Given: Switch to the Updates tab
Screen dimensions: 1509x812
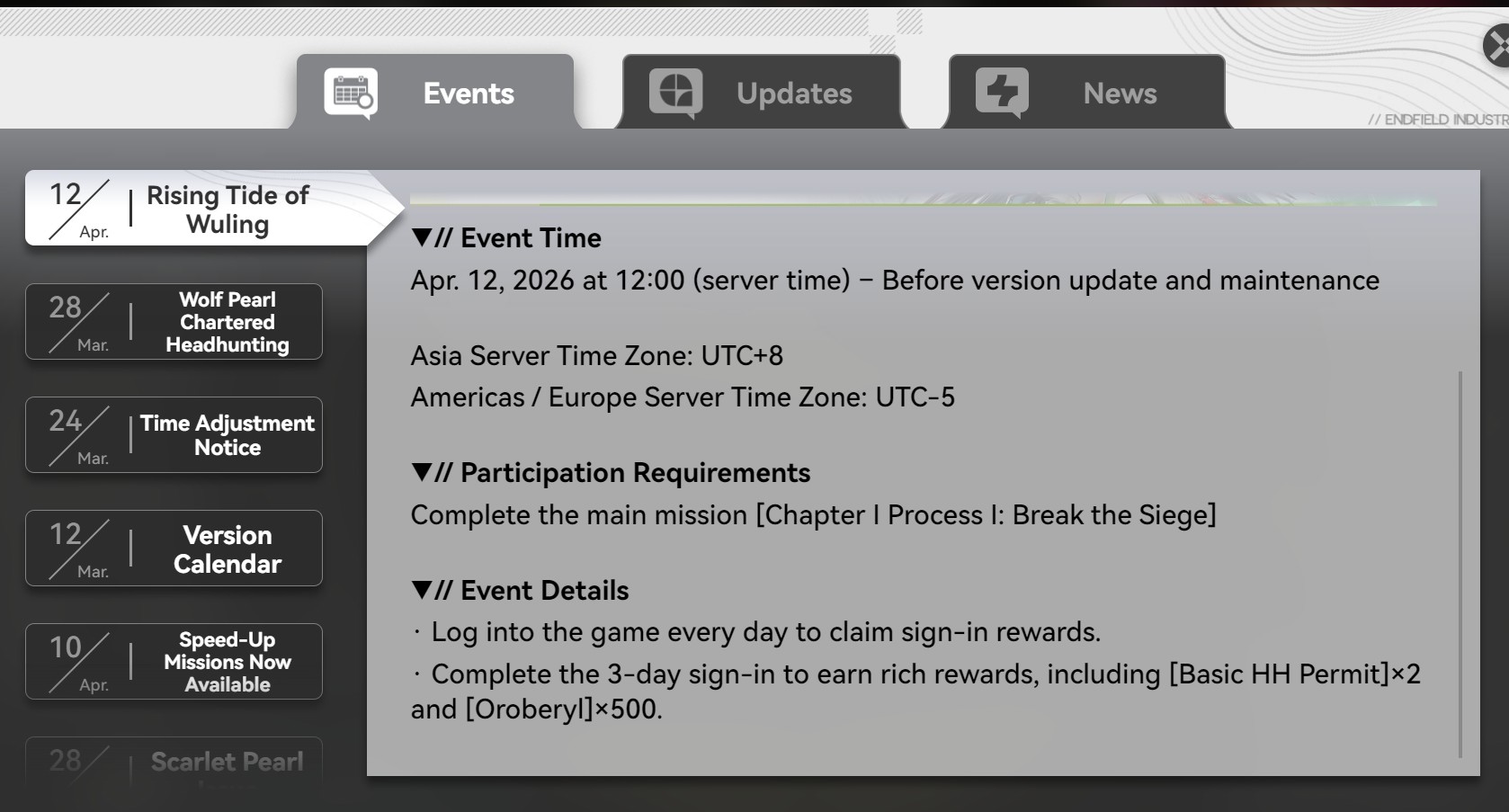Looking at the screenshot, I should pos(762,92).
